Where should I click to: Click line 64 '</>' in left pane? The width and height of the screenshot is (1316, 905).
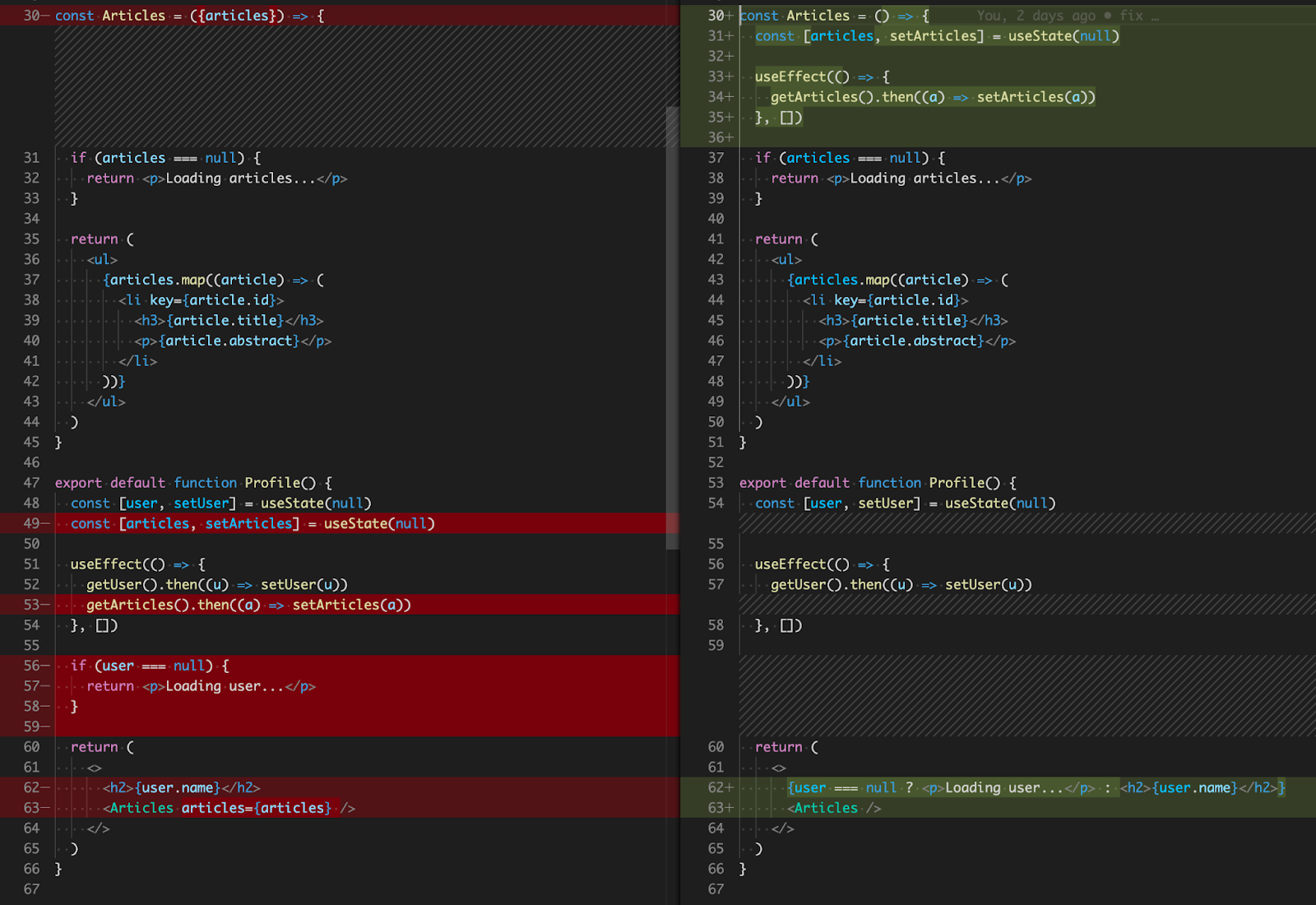point(98,828)
